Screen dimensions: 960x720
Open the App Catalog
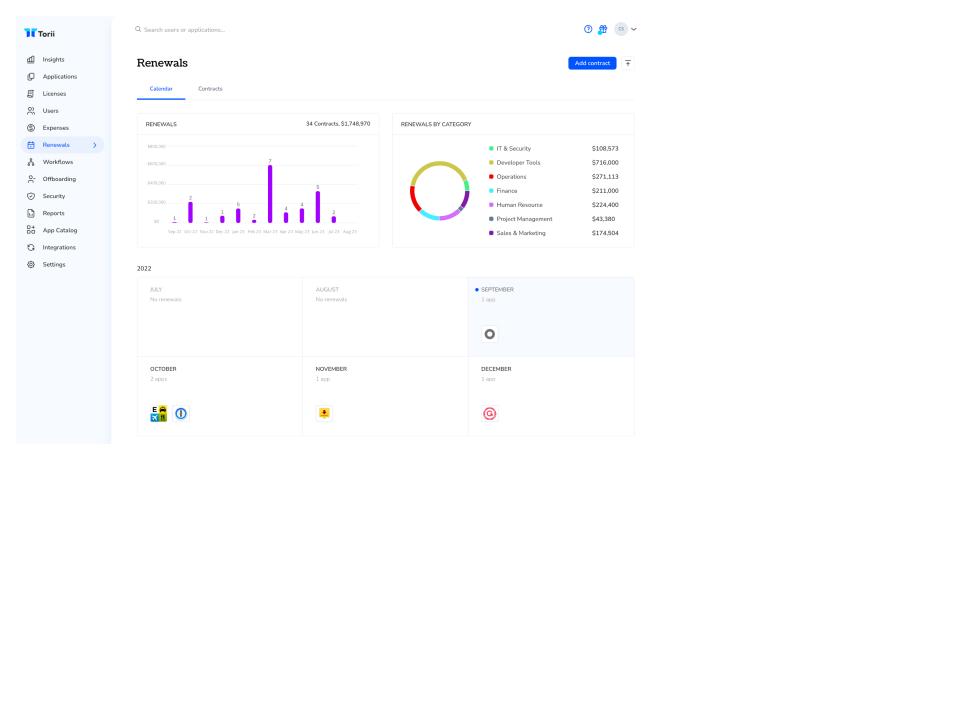(59, 230)
